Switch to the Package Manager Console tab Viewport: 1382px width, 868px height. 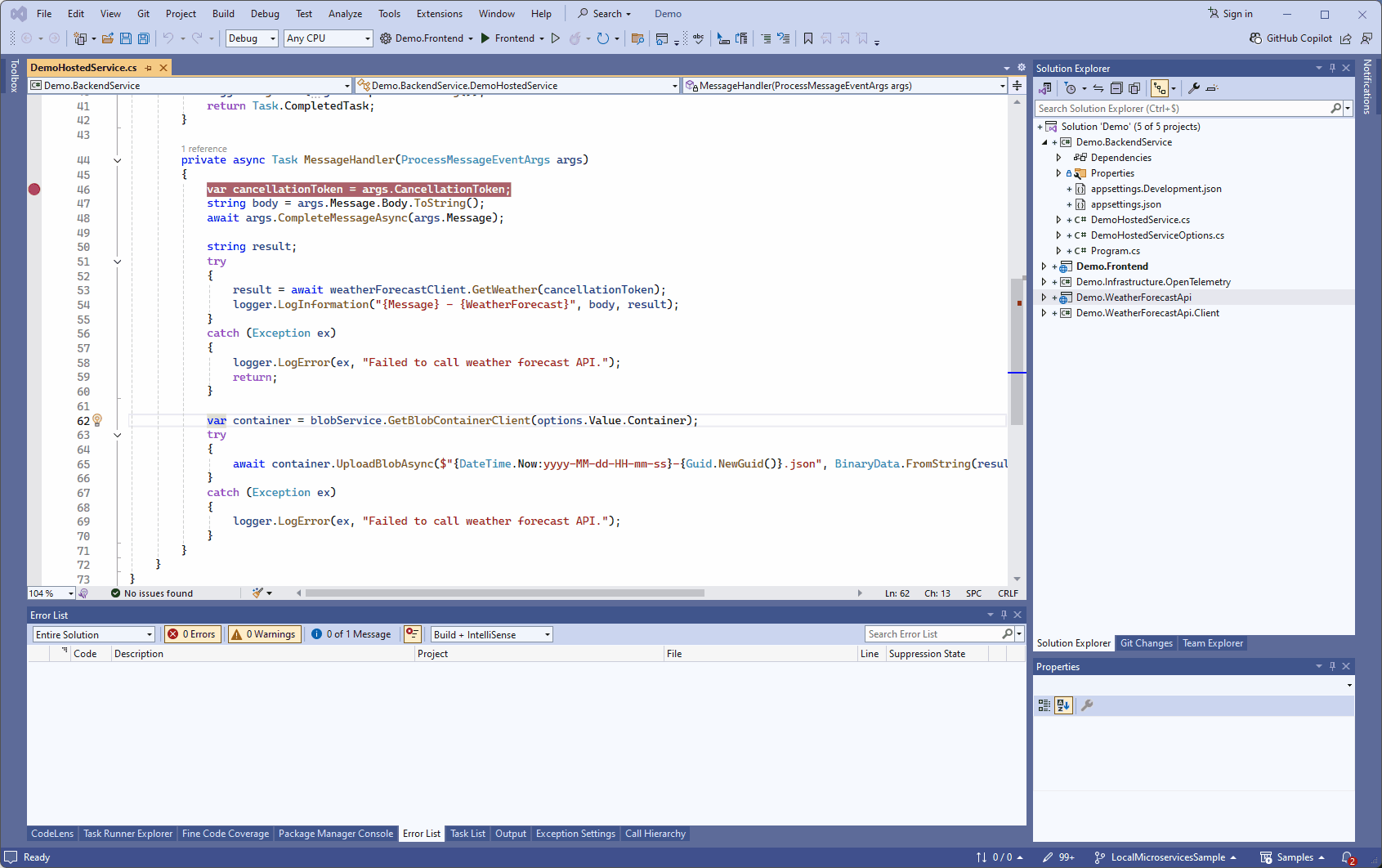[x=336, y=834]
